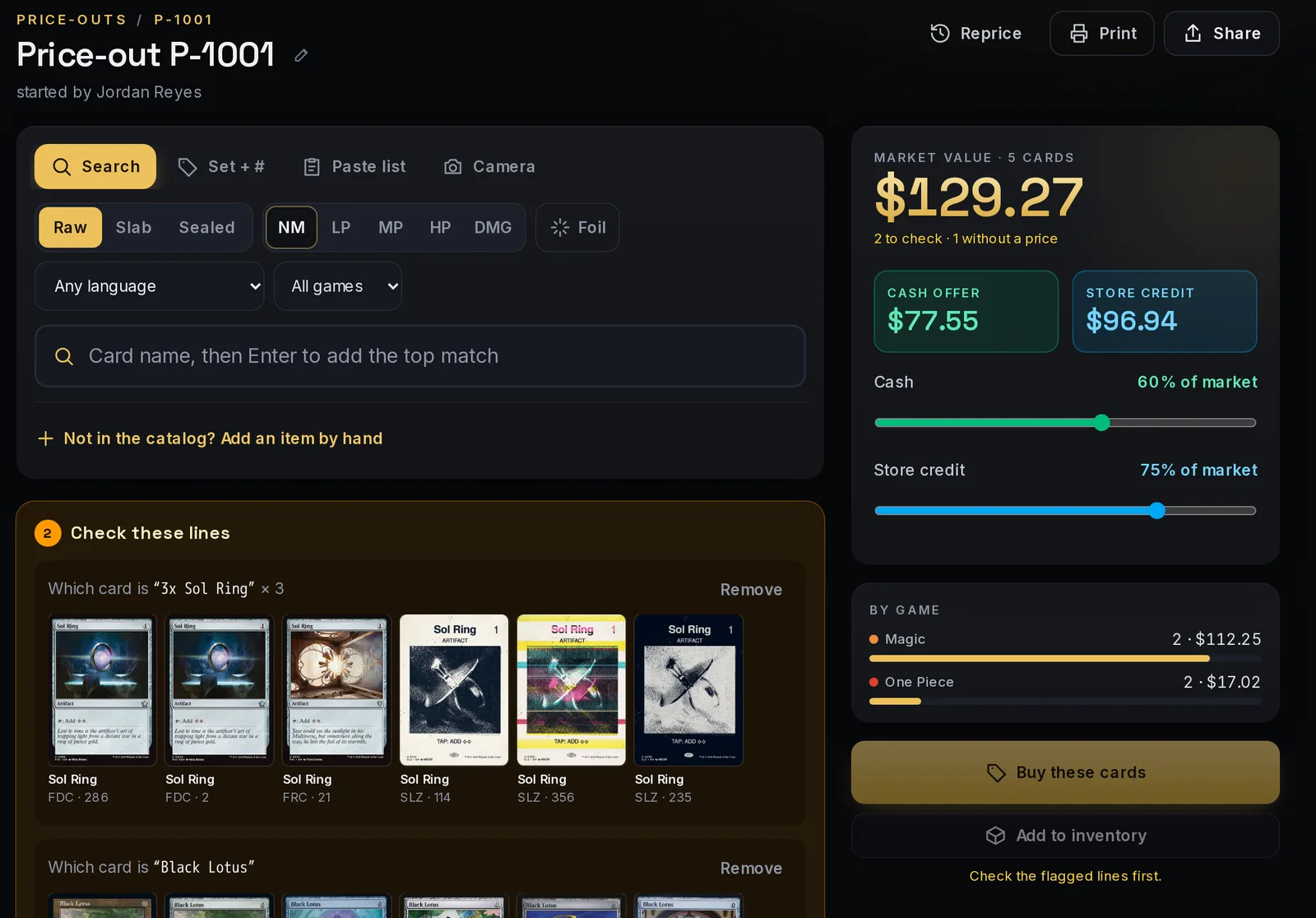Remove the Black Lotus line
Screen dimensions: 1316x918
pyautogui.click(x=751, y=869)
